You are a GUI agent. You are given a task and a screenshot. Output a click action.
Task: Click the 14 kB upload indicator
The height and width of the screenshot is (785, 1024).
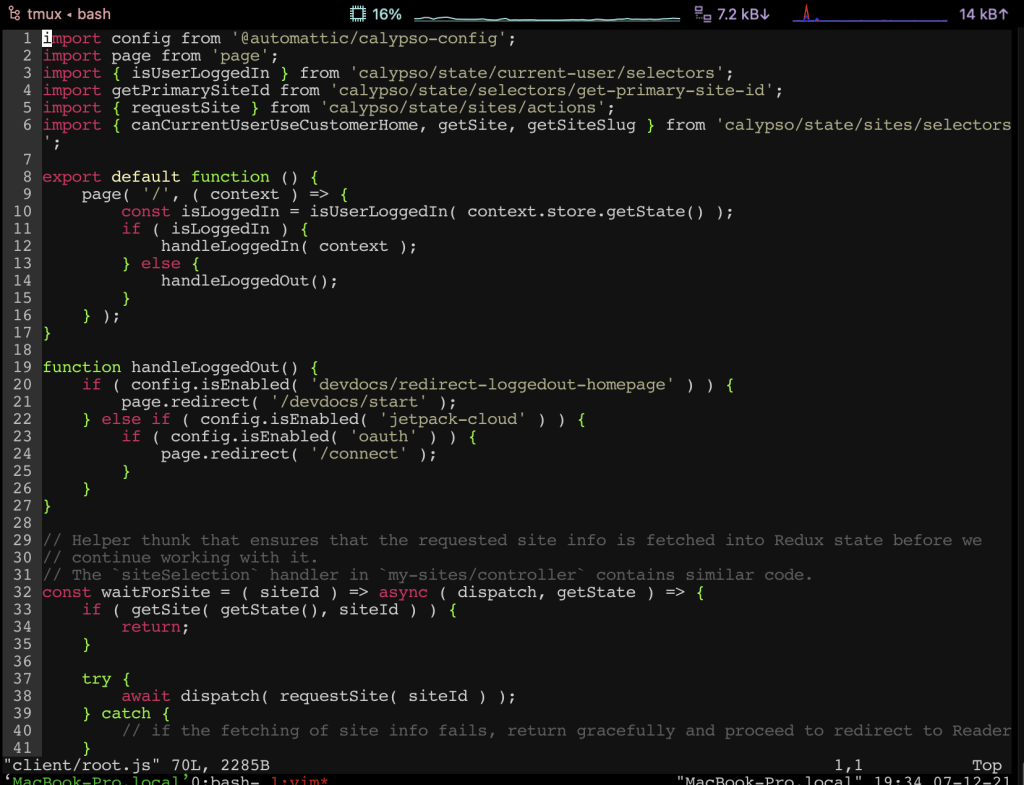(985, 14)
